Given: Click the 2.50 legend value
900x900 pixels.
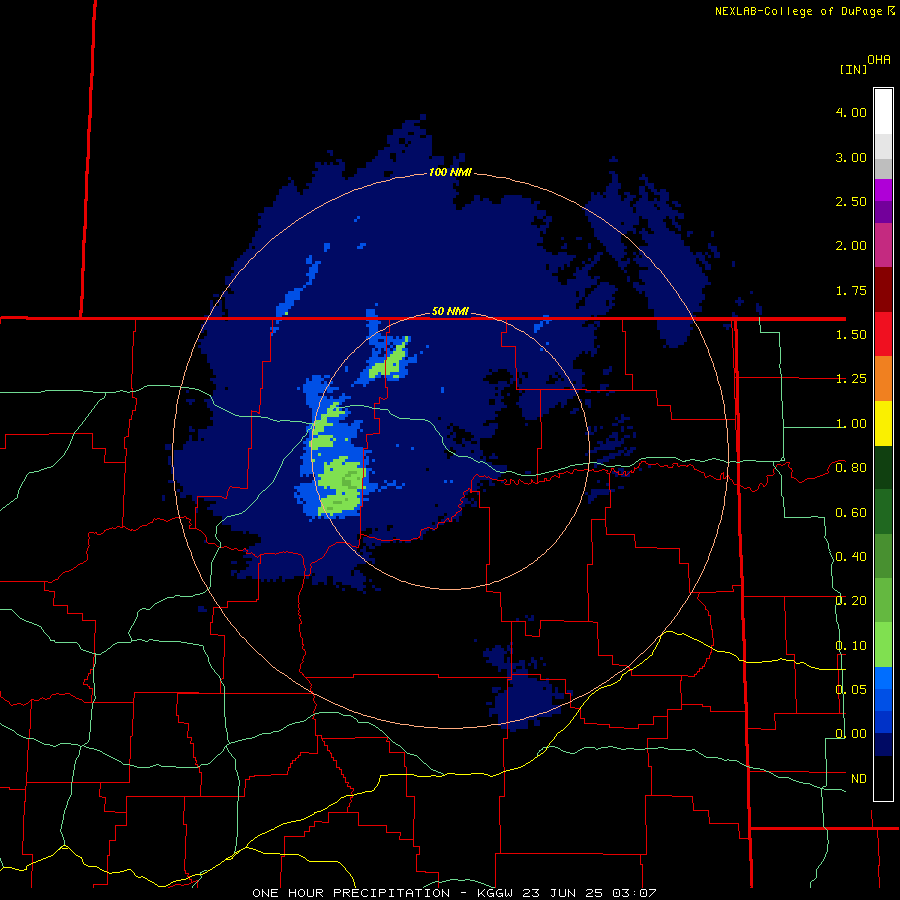Looking at the screenshot, I should point(851,201).
